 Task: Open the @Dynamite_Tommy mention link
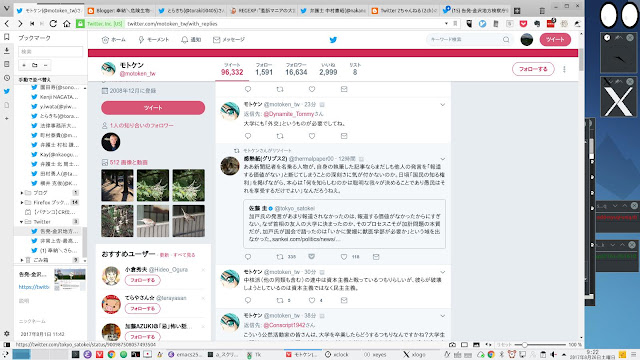[x=289, y=114]
